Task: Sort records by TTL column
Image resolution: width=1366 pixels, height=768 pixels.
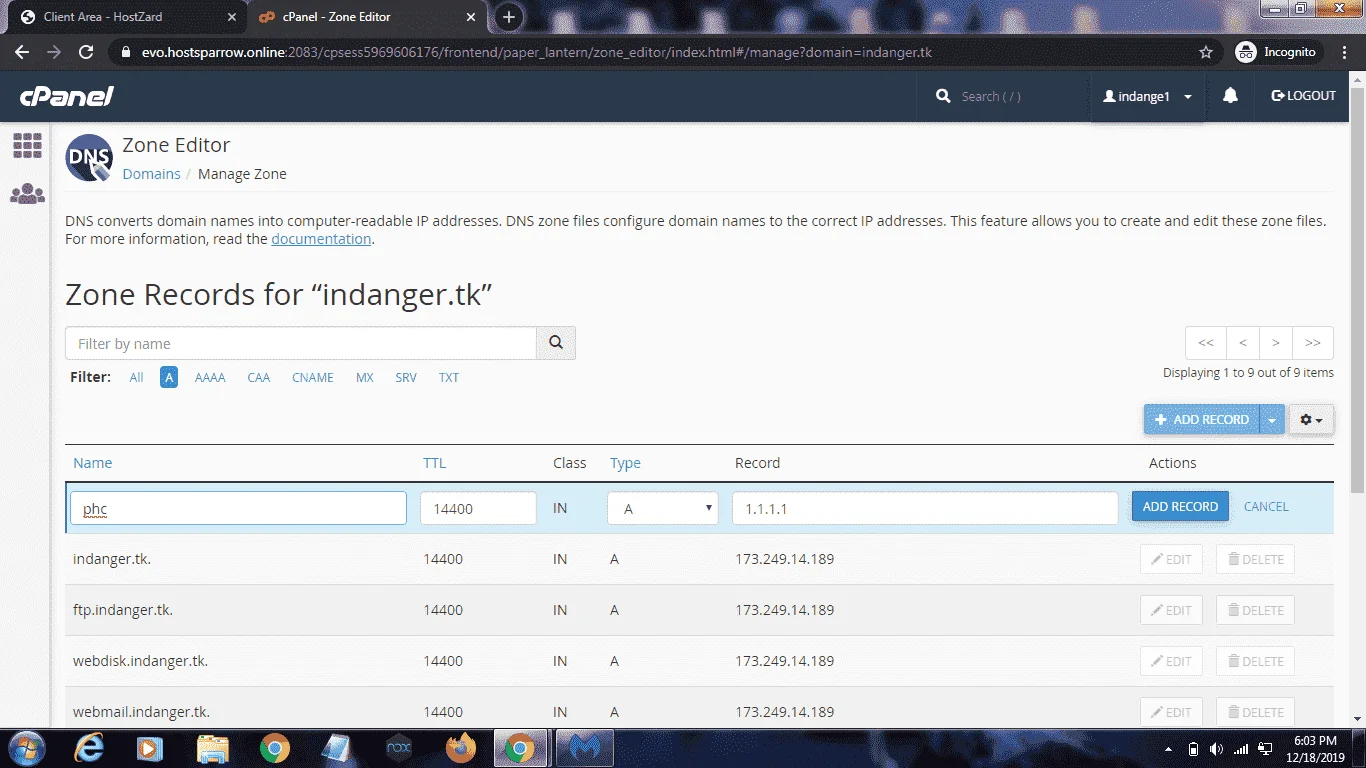Action: [x=434, y=463]
